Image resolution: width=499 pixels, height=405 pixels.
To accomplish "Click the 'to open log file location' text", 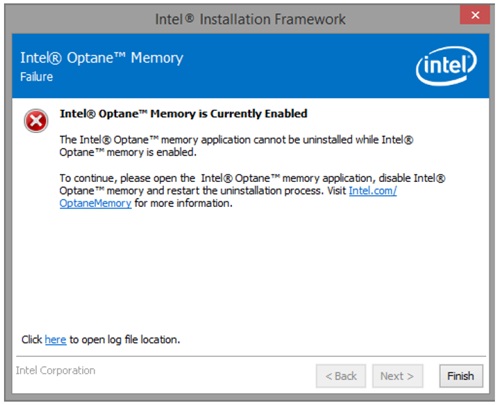I will (125, 340).
